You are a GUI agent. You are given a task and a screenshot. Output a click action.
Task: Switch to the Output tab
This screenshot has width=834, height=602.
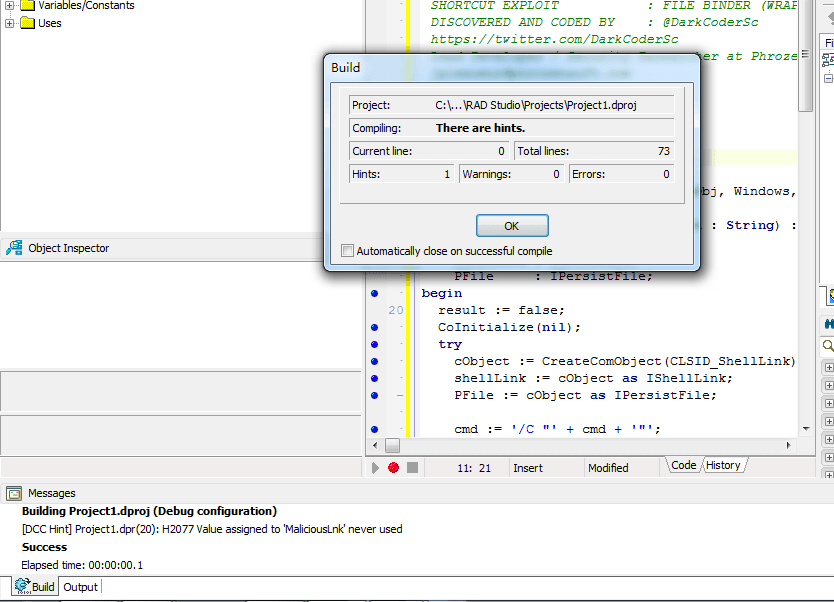tap(80, 587)
